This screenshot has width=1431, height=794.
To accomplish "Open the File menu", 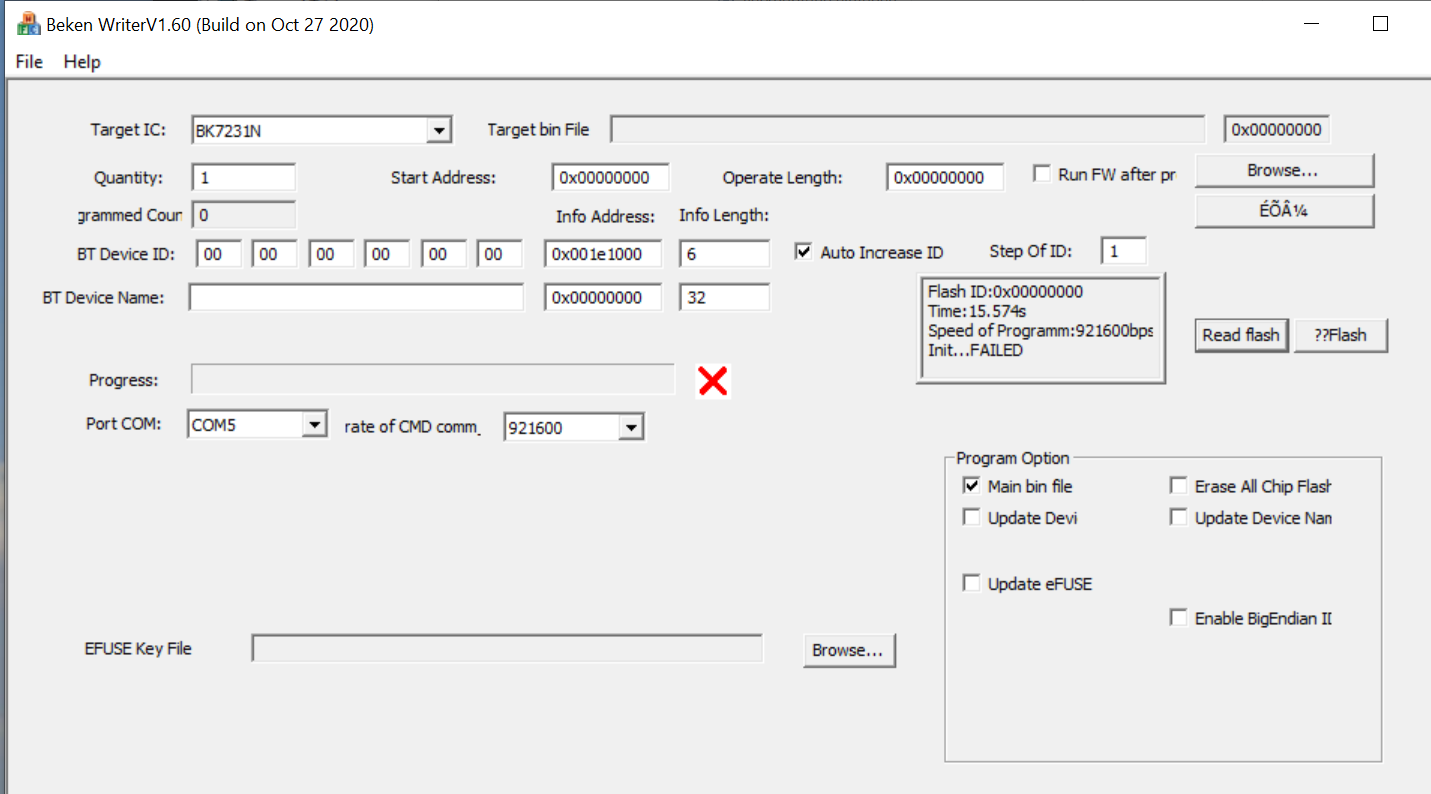I will 28,61.
